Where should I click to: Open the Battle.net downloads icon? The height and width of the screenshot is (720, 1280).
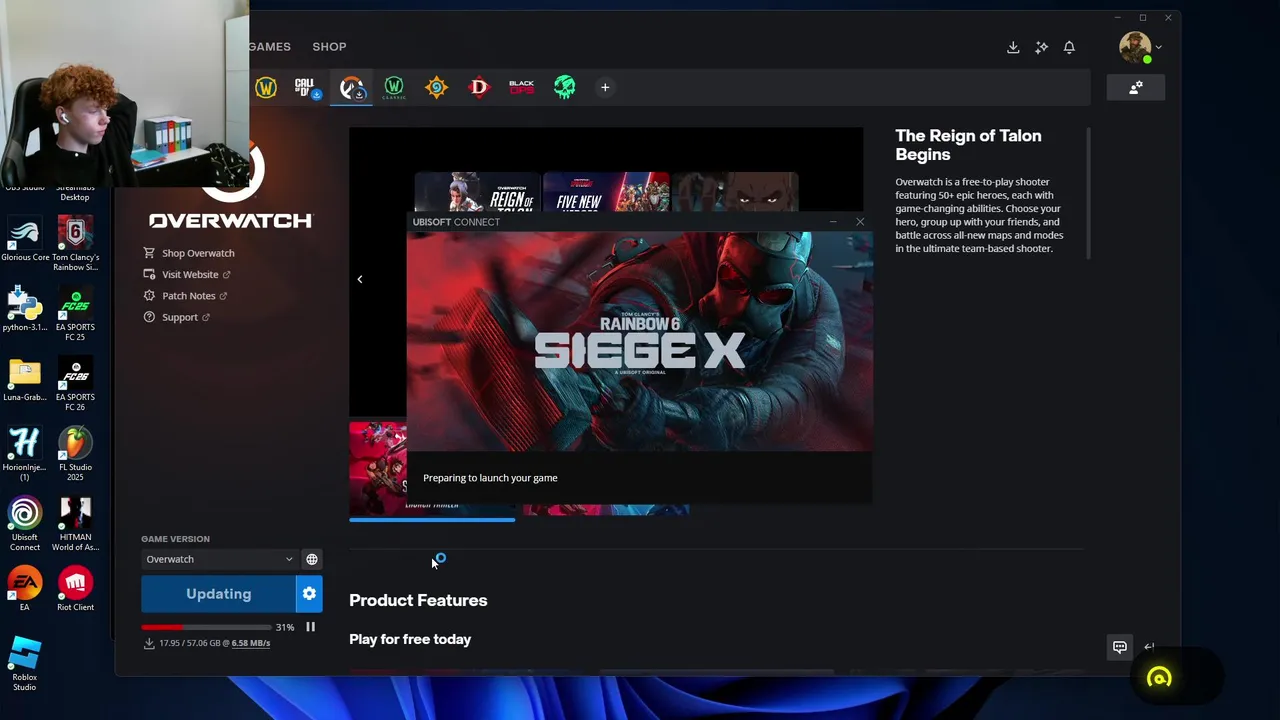(x=1013, y=47)
